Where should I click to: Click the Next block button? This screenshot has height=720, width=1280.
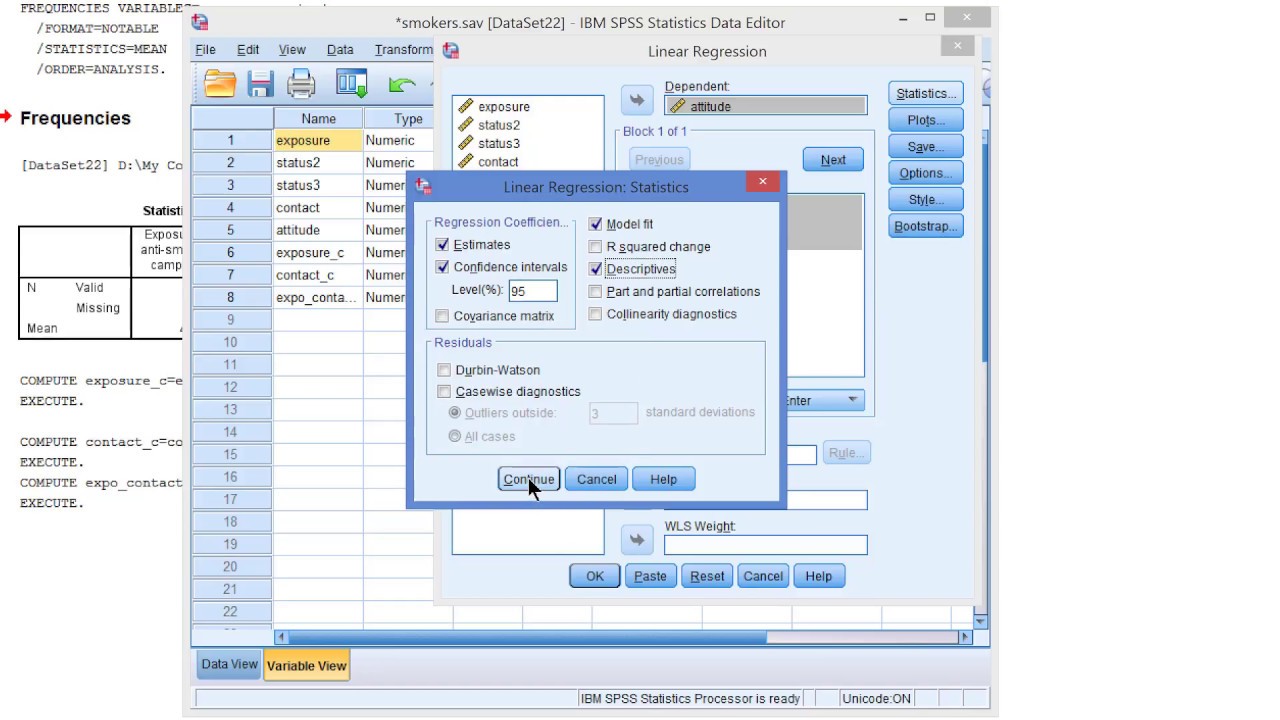833,160
